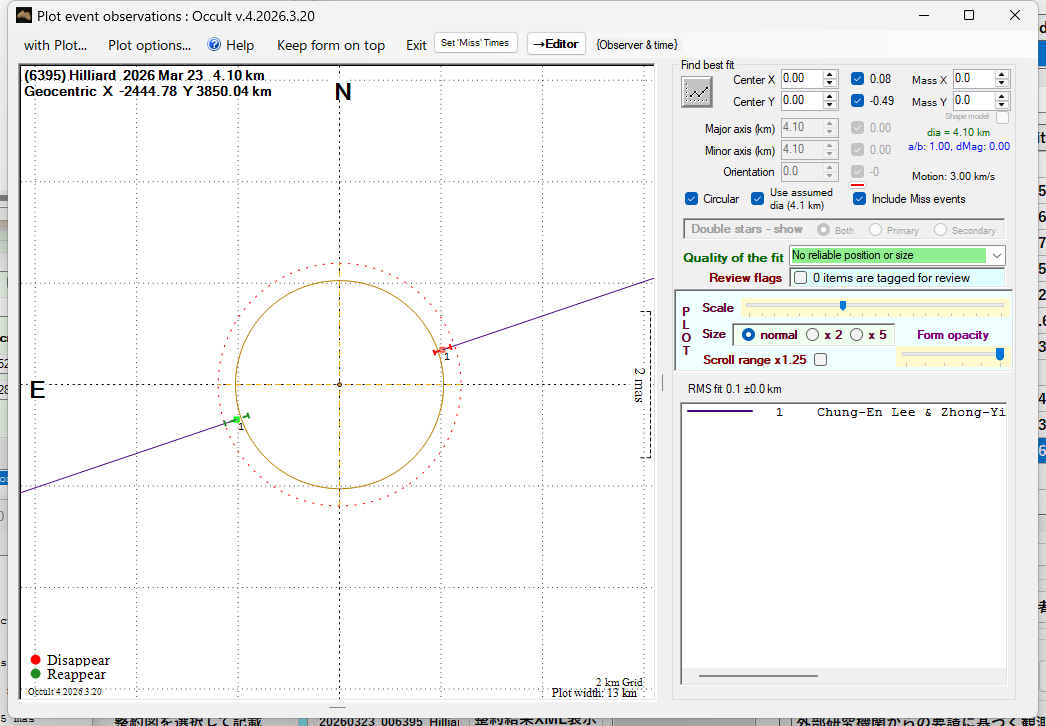Increase Mass X value with up arrow

1002,74
